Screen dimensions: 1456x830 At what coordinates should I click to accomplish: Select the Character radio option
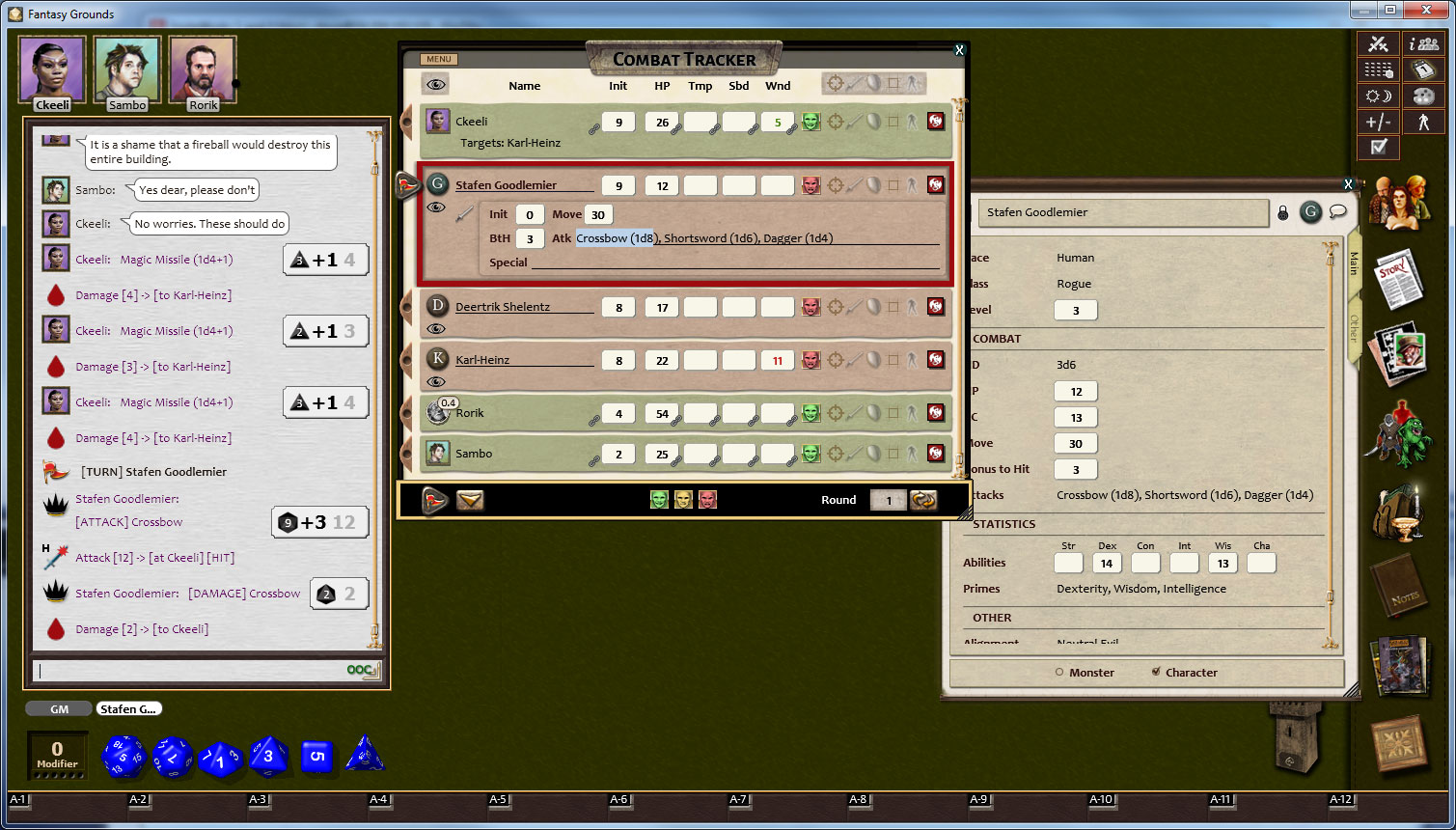click(1156, 672)
